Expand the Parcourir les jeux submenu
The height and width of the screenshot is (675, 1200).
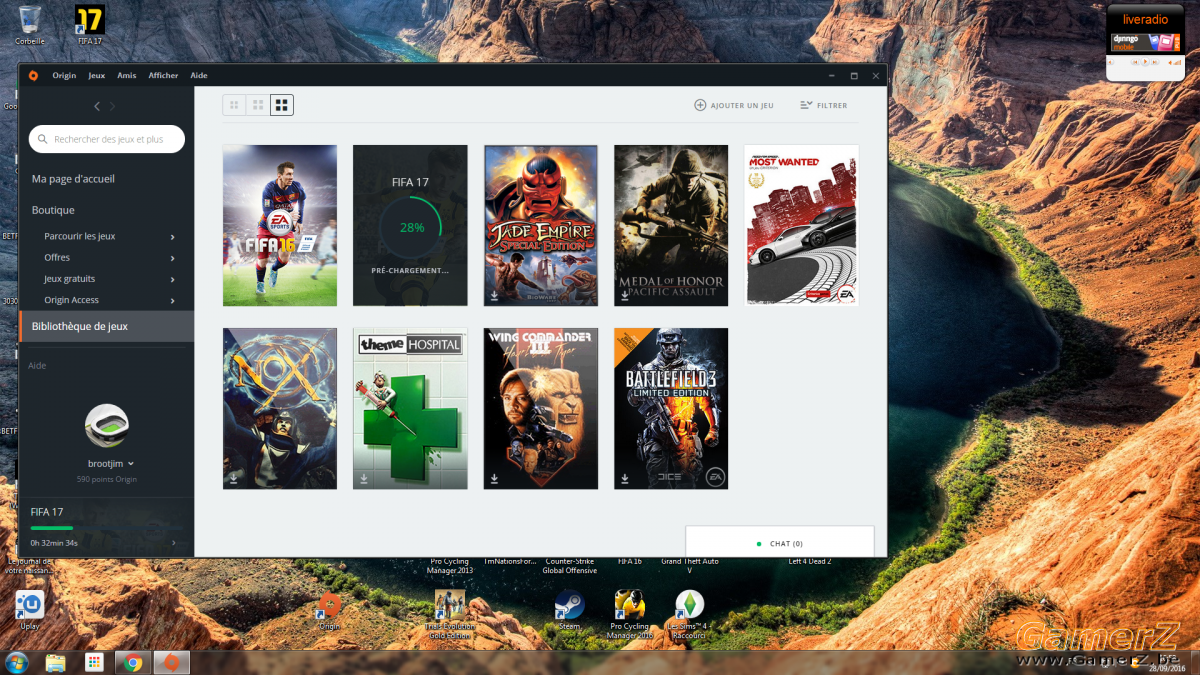173,237
